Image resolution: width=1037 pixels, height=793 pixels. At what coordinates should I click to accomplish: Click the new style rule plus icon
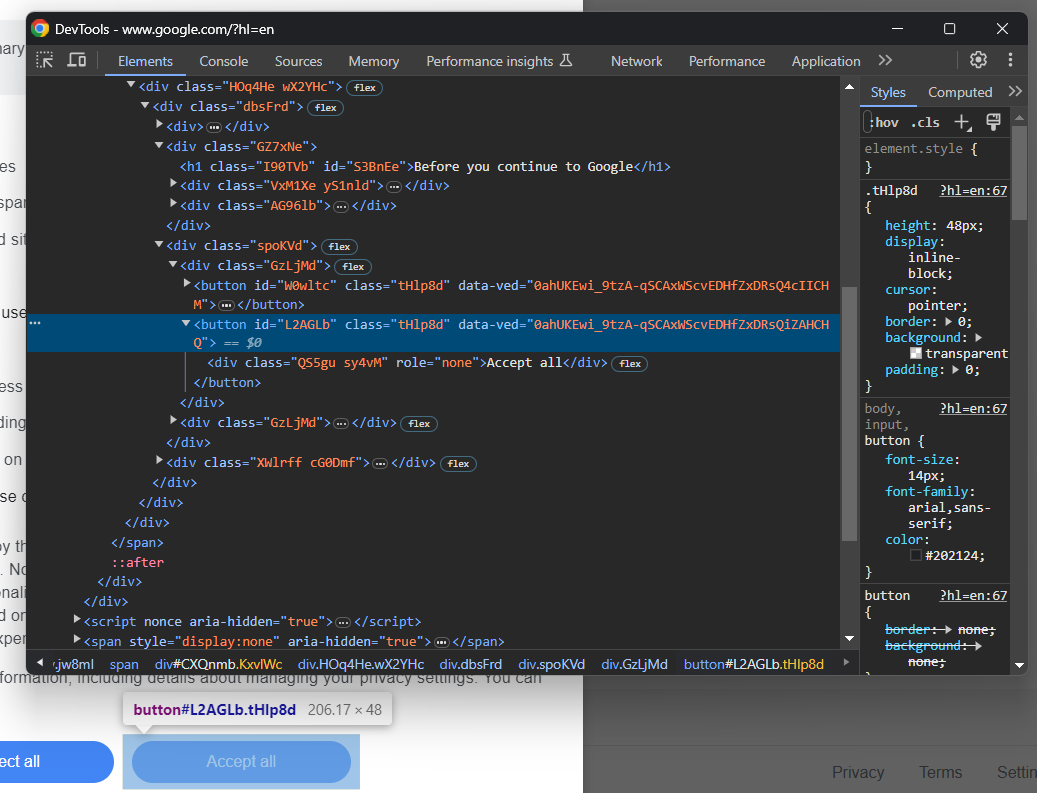pyautogui.click(x=962, y=122)
